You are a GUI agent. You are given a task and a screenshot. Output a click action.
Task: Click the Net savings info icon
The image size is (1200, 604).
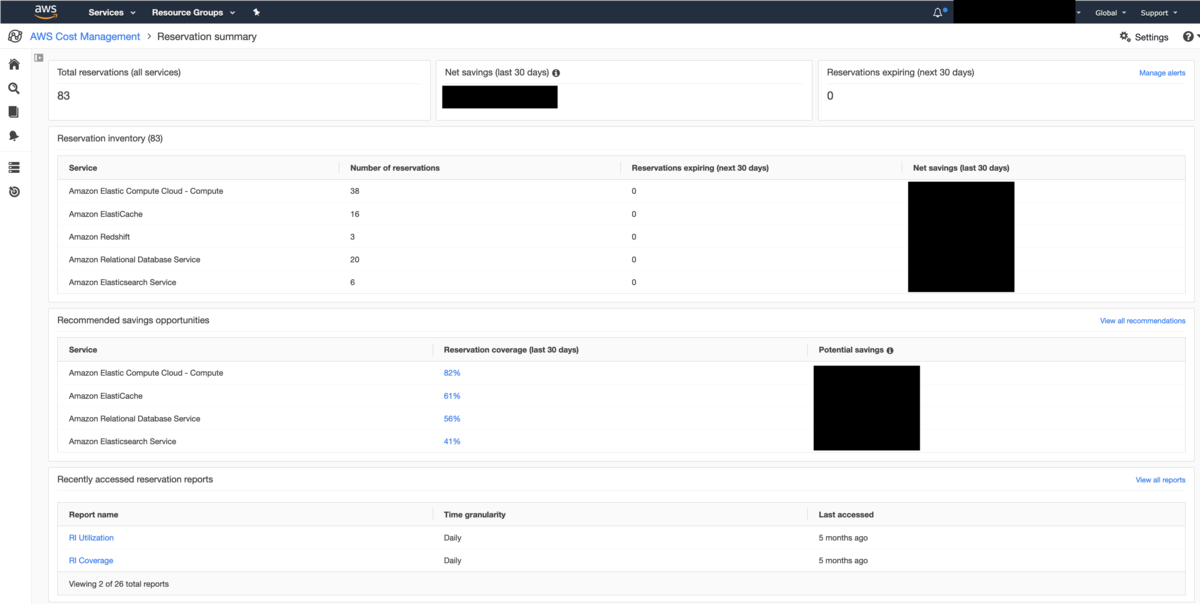(556, 73)
